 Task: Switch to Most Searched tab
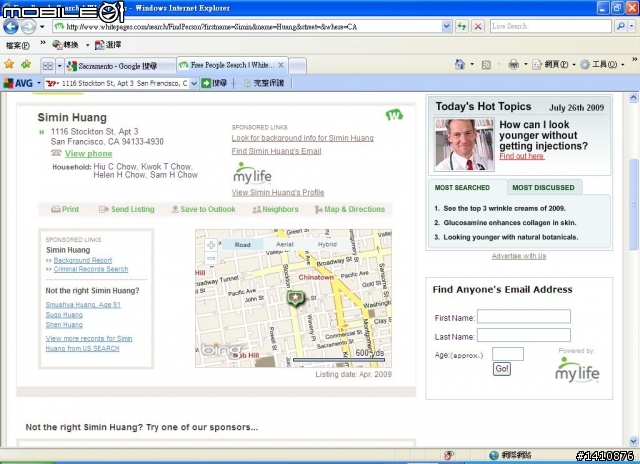(462, 188)
